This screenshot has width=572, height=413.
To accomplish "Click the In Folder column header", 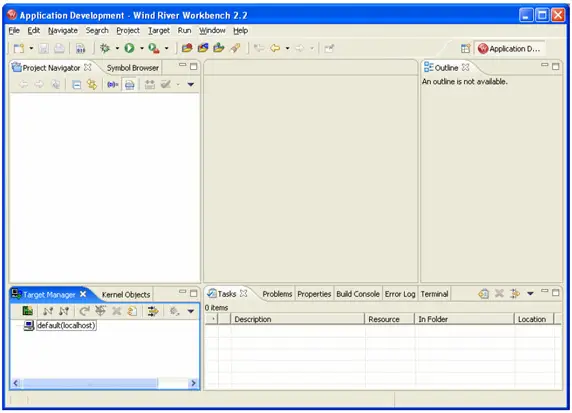I will 464,319.
